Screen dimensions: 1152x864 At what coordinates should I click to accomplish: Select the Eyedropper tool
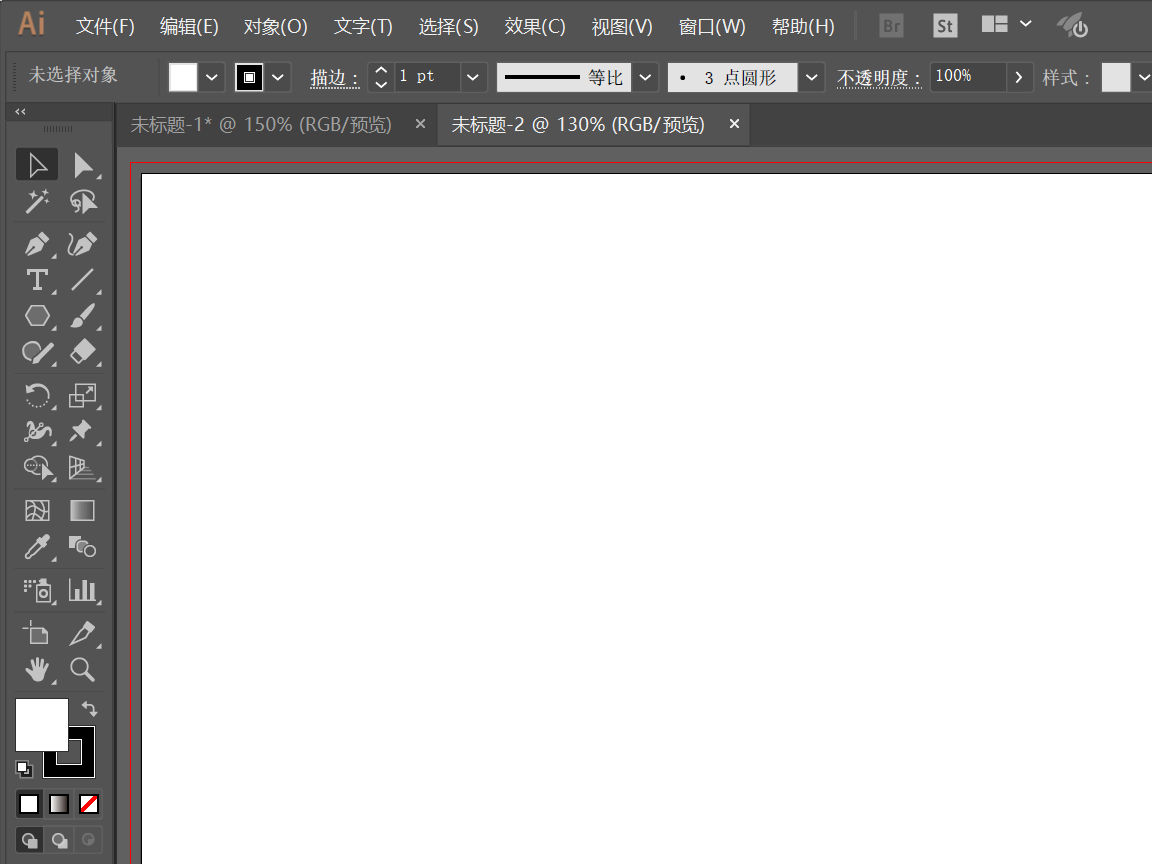coord(37,547)
